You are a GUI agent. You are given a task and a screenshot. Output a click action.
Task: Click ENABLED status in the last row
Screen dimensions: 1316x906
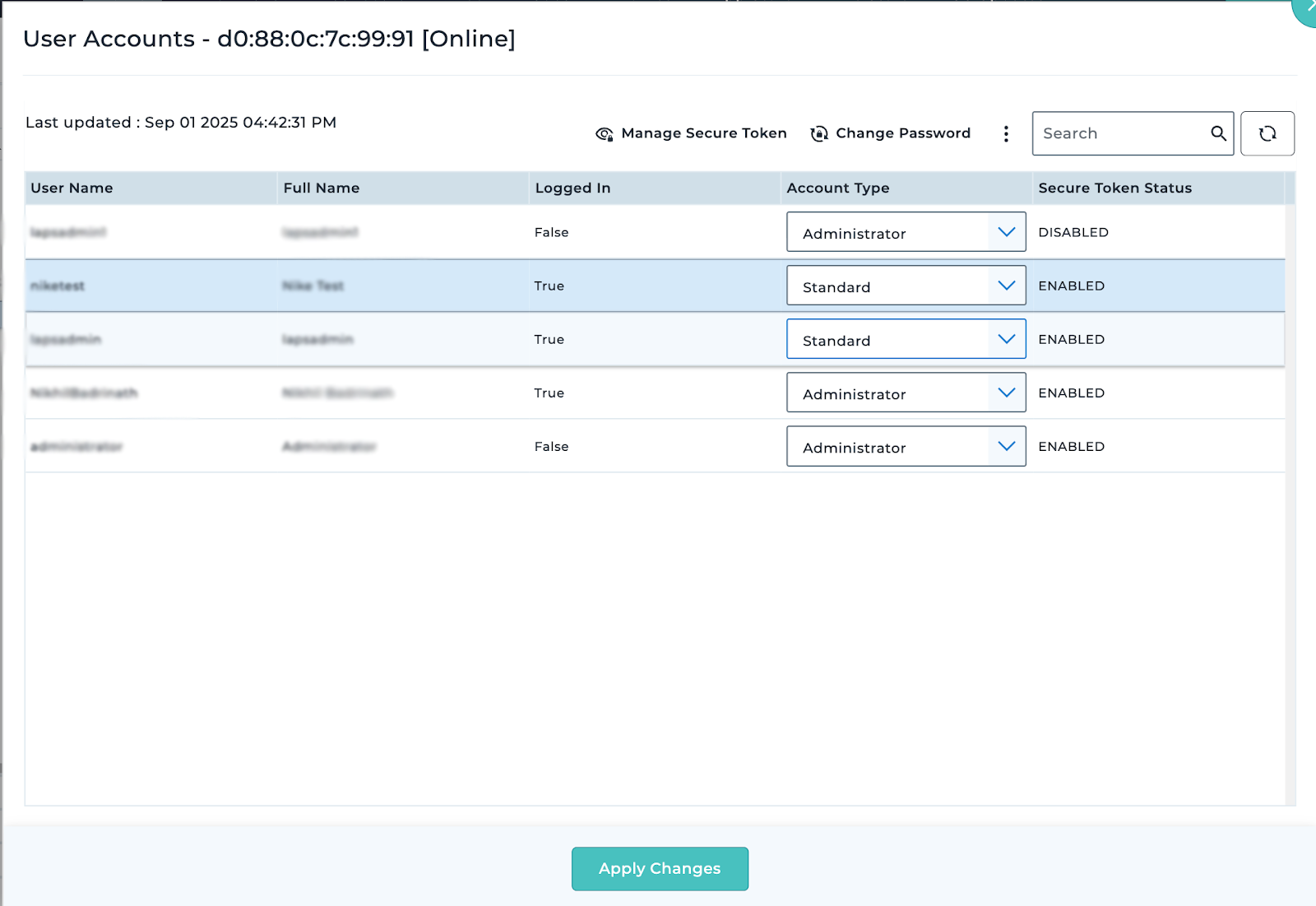[1071, 446]
